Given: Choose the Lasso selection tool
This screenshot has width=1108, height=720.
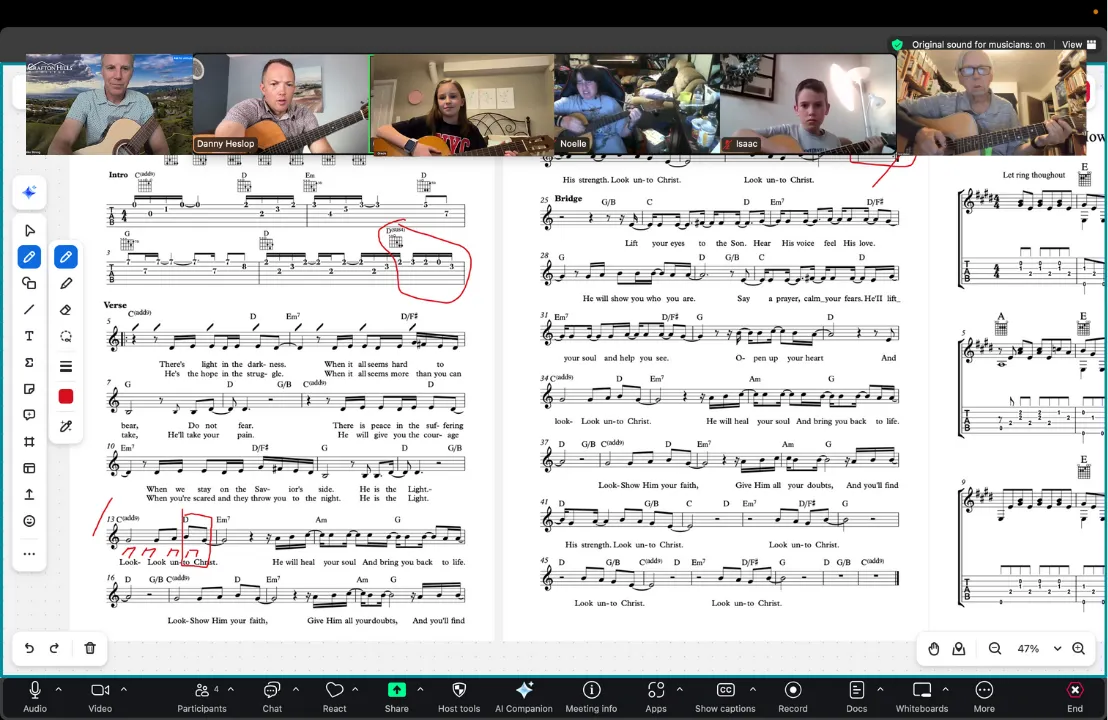Looking at the screenshot, I should pos(66,336).
